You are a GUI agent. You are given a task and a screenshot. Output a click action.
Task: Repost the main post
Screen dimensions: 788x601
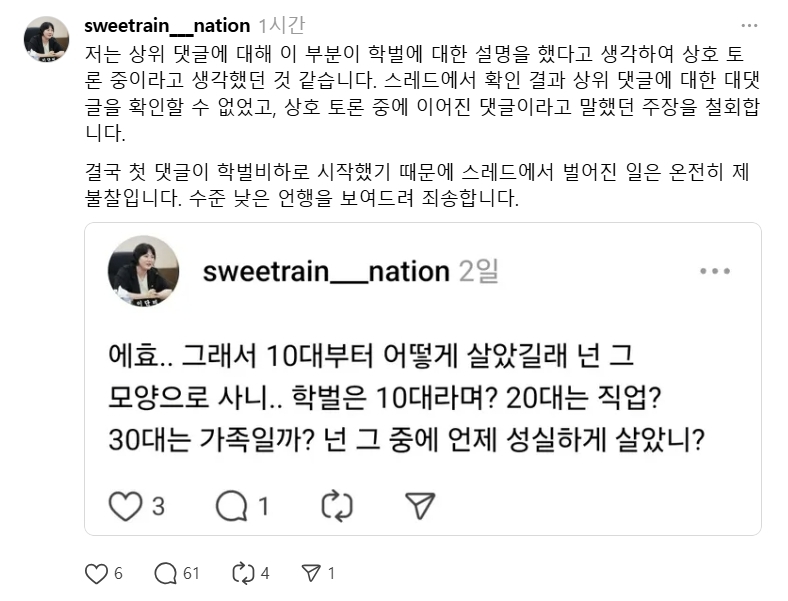click(243, 573)
